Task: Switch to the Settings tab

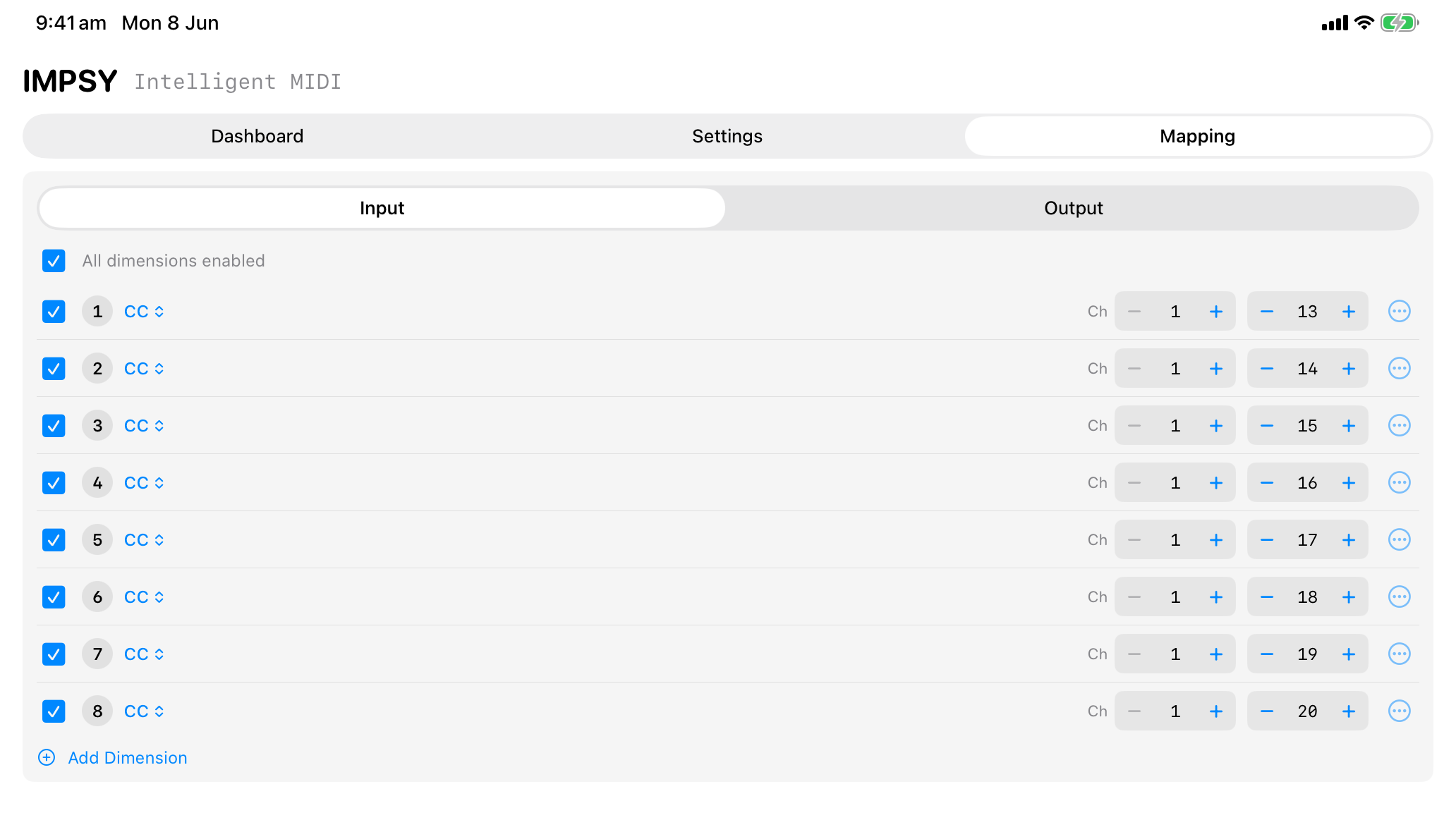Action: click(727, 136)
